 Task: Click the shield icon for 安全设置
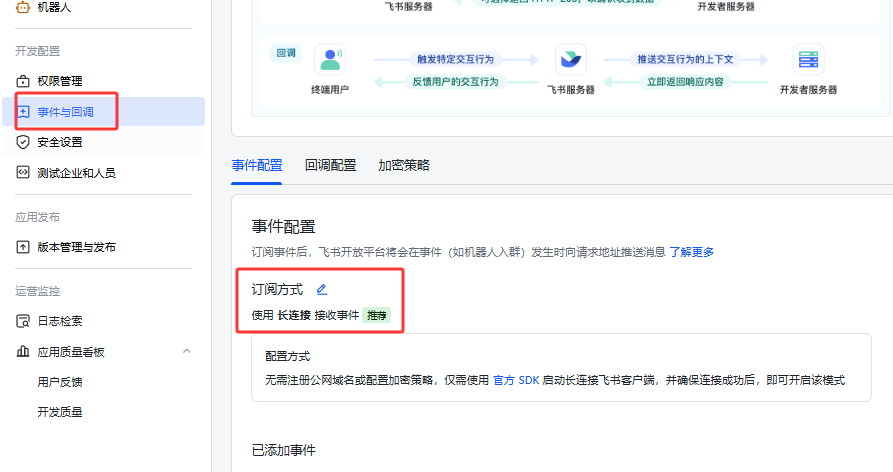point(23,142)
